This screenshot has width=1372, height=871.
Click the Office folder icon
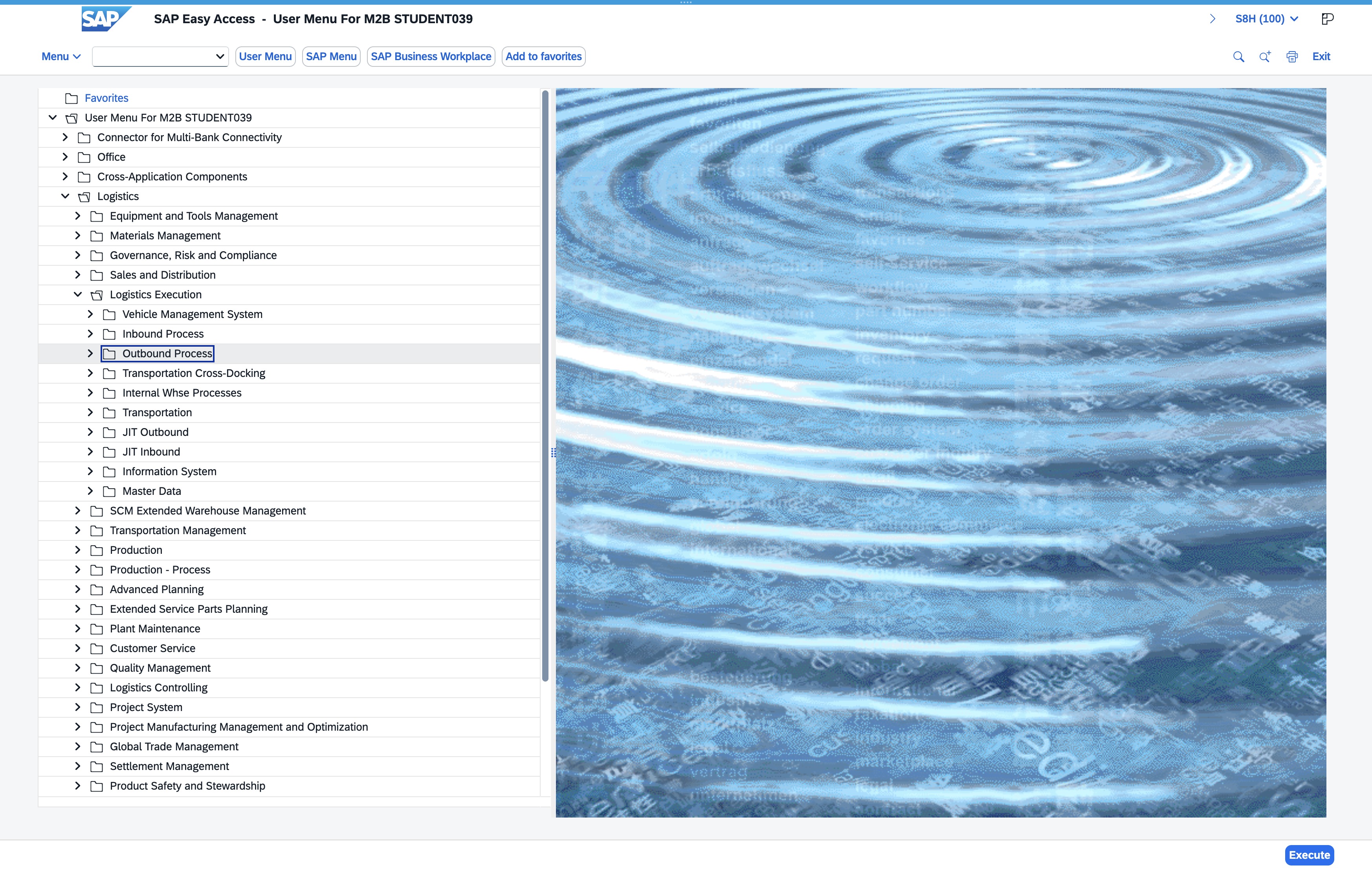tap(84, 157)
